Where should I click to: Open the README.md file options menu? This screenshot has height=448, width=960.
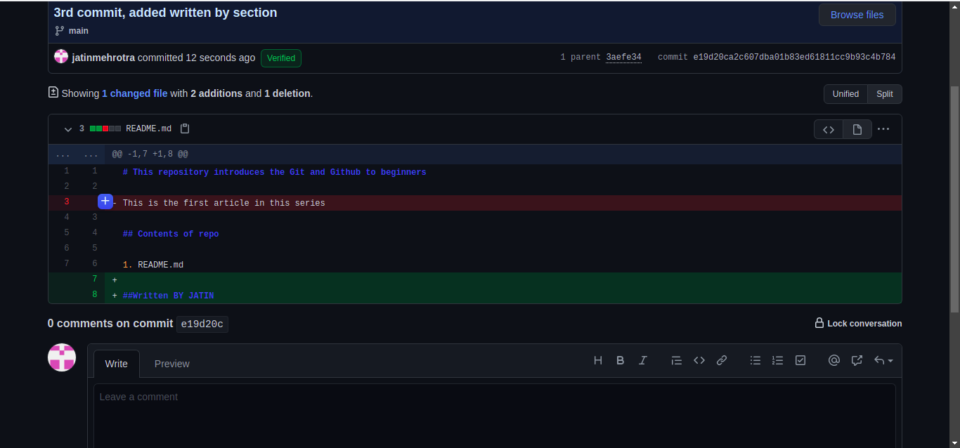click(883, 129)
